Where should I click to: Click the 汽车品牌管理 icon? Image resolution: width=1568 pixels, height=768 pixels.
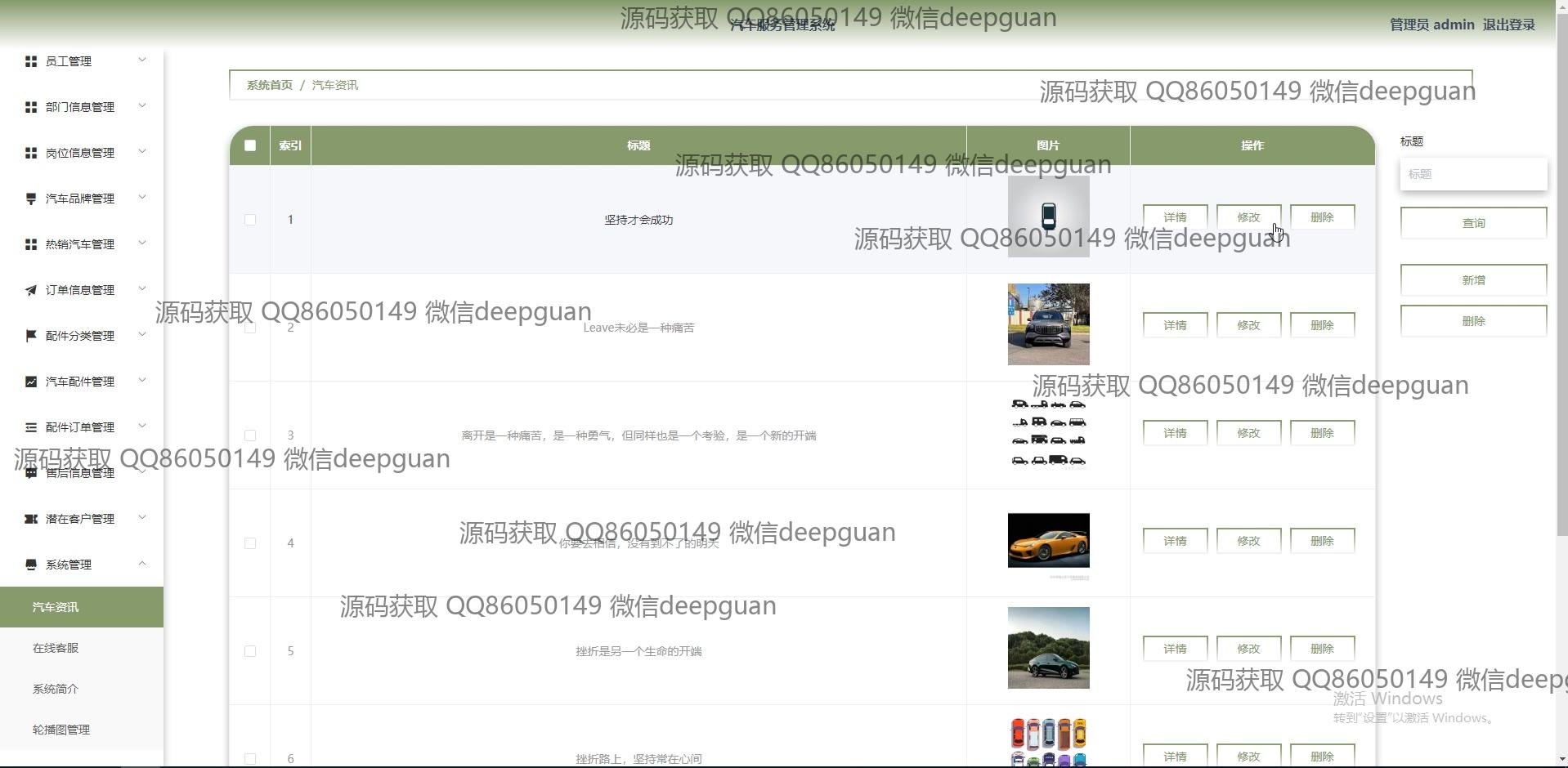click(x=31, y=199)
